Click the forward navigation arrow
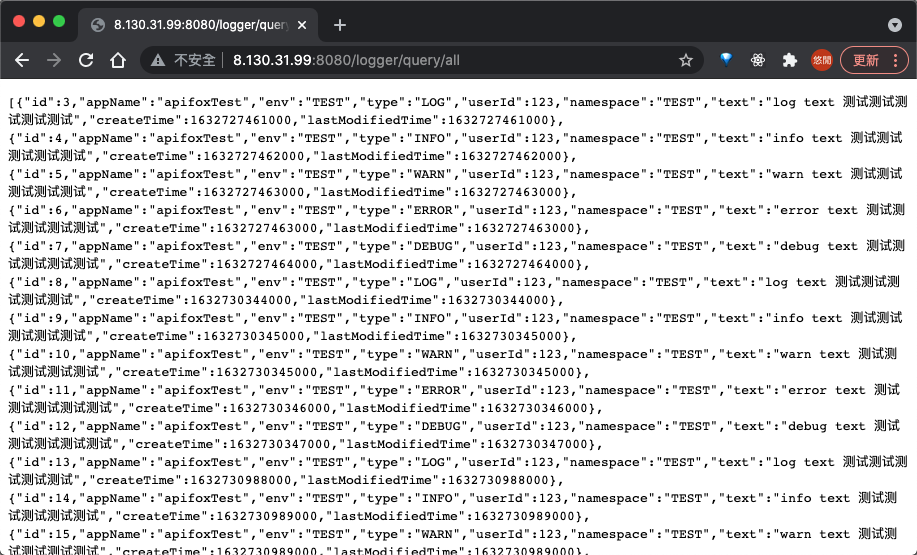The height and width of the screenshot is (555, 917). (x=54, y=60)
